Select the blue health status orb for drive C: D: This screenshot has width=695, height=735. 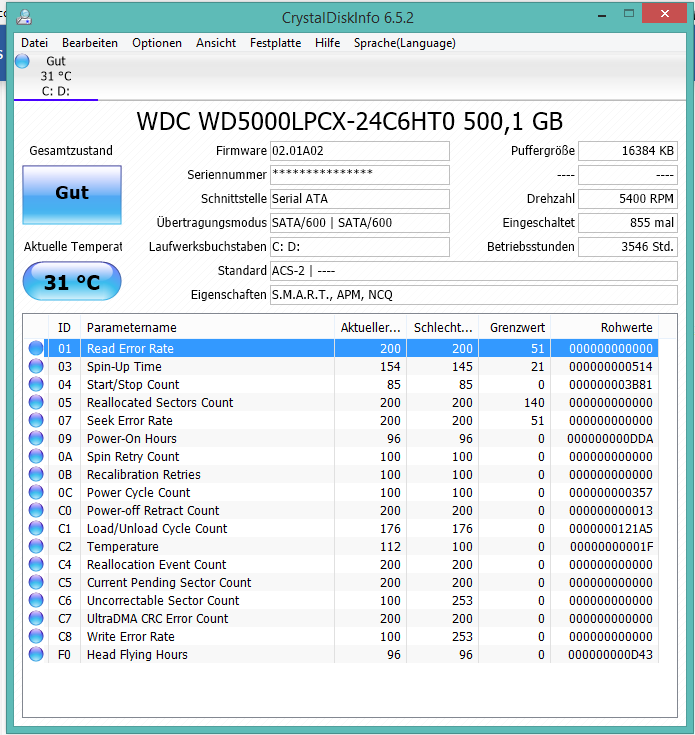click(22, 61)
